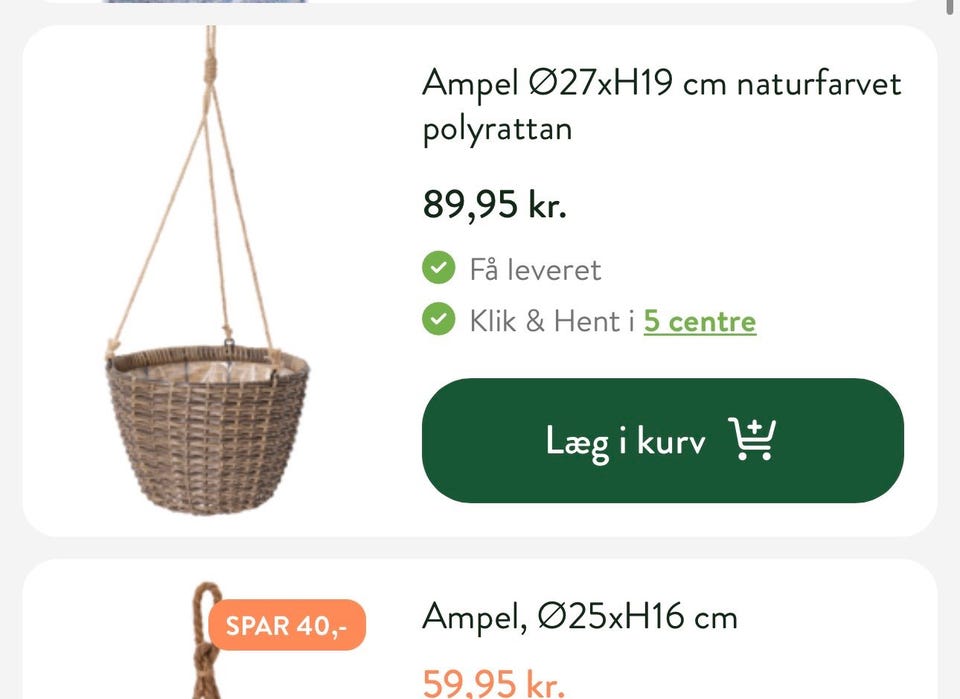This screenshot has height=699, width=960.
Task: Select the Få leveret delivery text
Action: point(535,270)
